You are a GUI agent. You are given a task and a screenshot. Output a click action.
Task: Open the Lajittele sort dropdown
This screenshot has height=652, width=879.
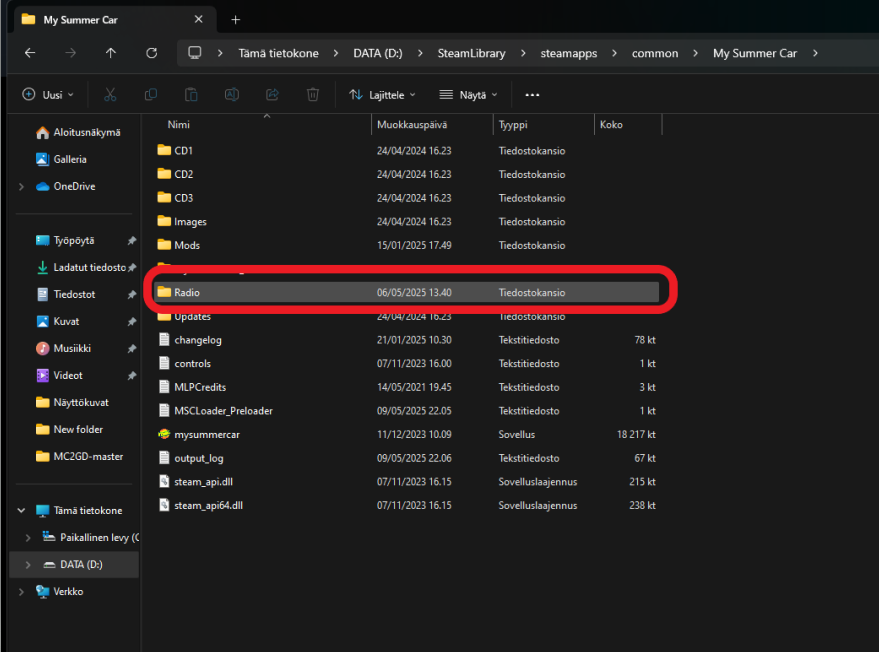(x=382, y=95)
